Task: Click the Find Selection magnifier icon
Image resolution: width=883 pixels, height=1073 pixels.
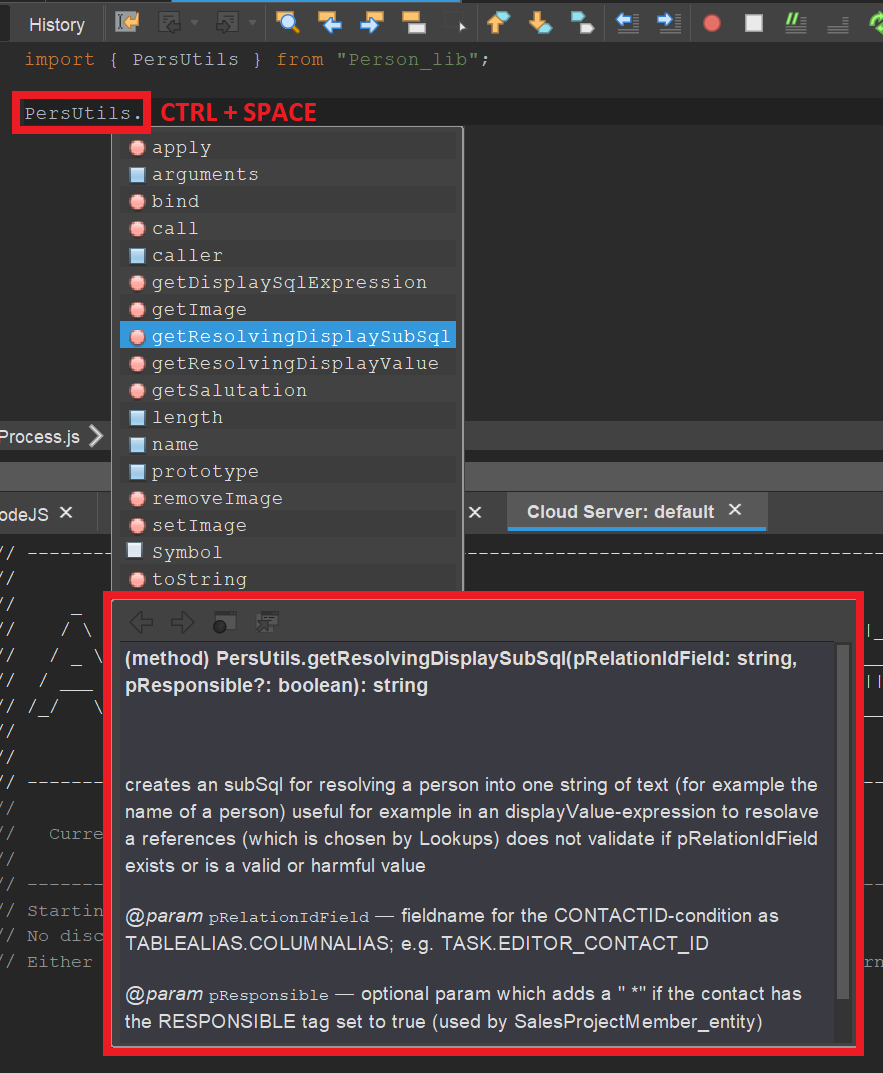Action: tap(288, 23)
